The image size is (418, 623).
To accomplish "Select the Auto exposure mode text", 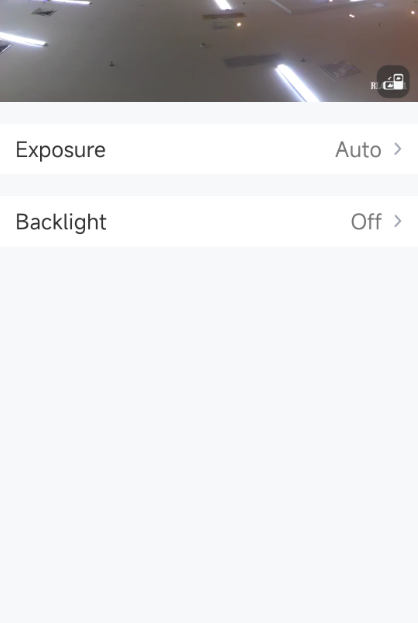I will point(358,150).
